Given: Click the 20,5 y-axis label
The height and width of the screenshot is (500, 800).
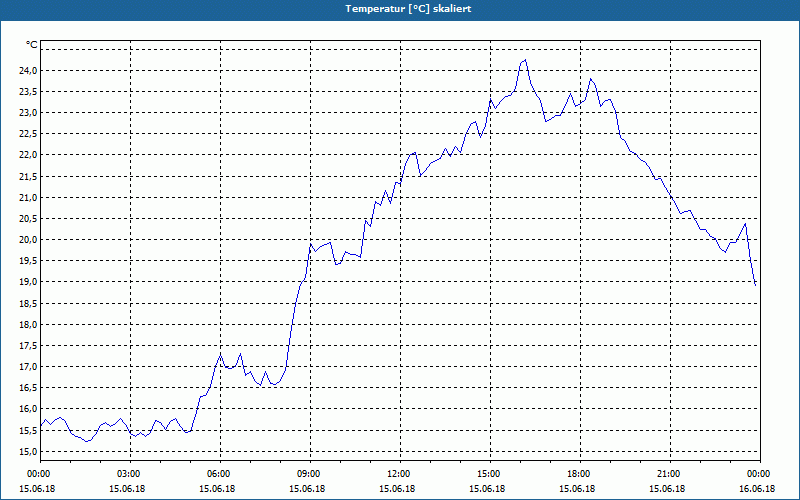Looking at the screenshot, I should [29, 219].
